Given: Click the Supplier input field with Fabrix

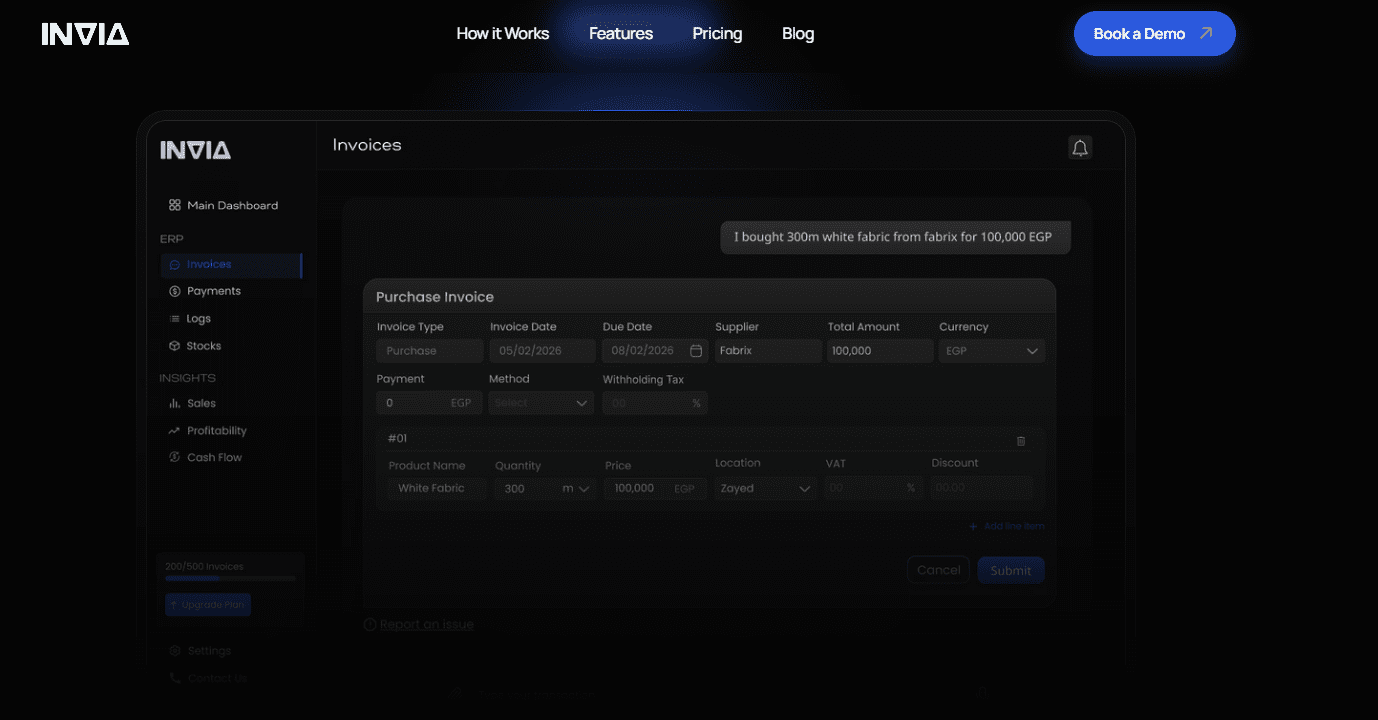Looking at the screenshot, I should [x=767, y=351].
